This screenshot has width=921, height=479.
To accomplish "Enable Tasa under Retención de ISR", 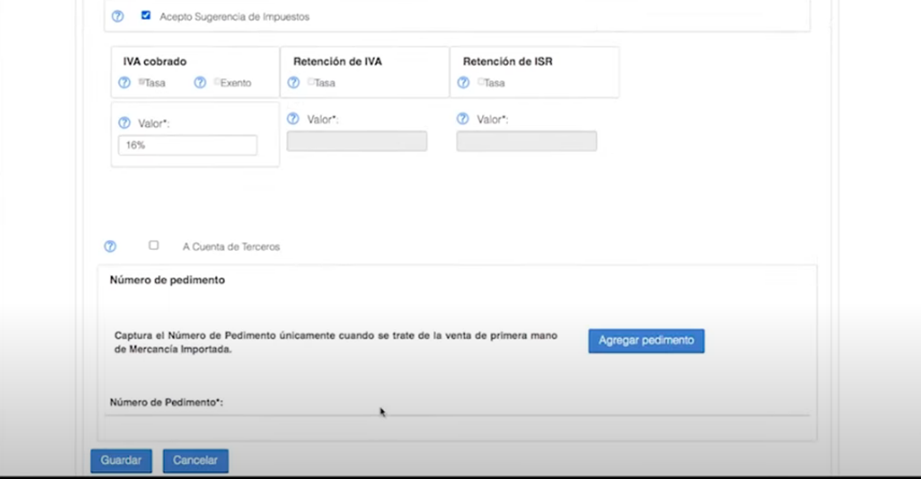I will point(481,82).
